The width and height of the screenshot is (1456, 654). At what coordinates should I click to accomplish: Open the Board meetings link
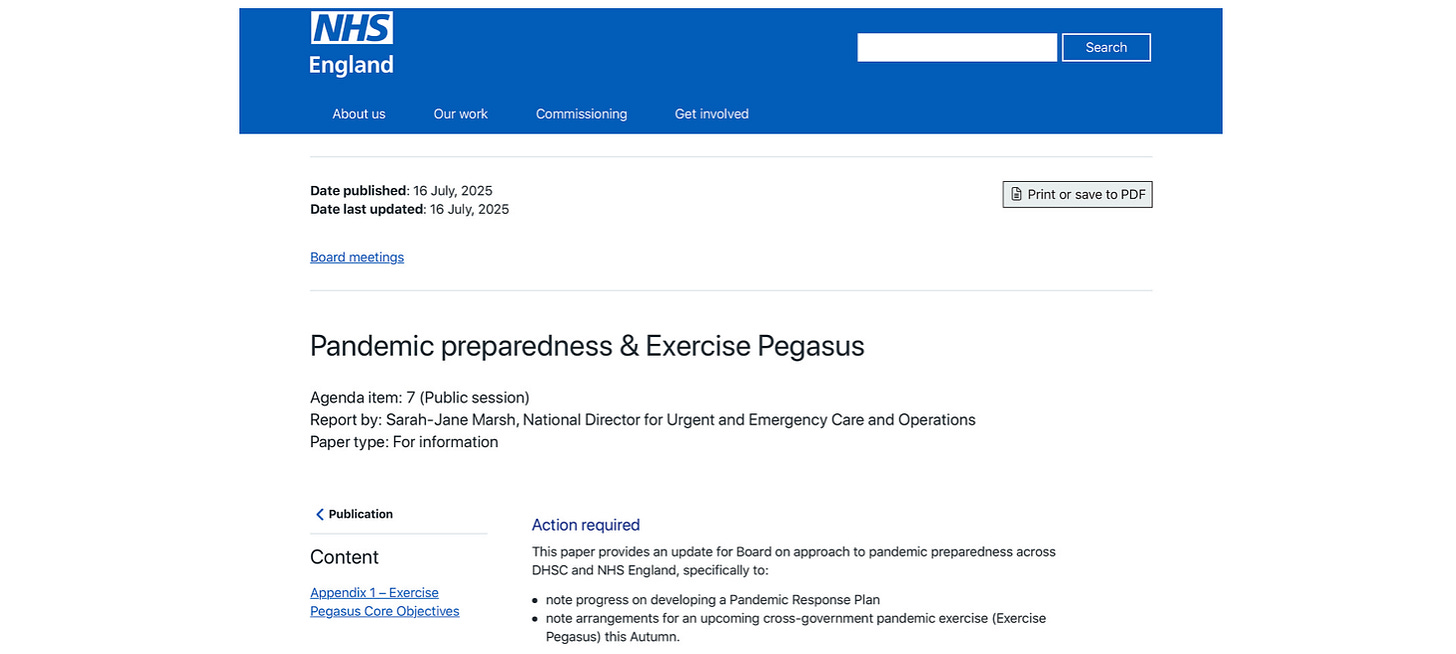pyautogui.click(x=357, y=257)
